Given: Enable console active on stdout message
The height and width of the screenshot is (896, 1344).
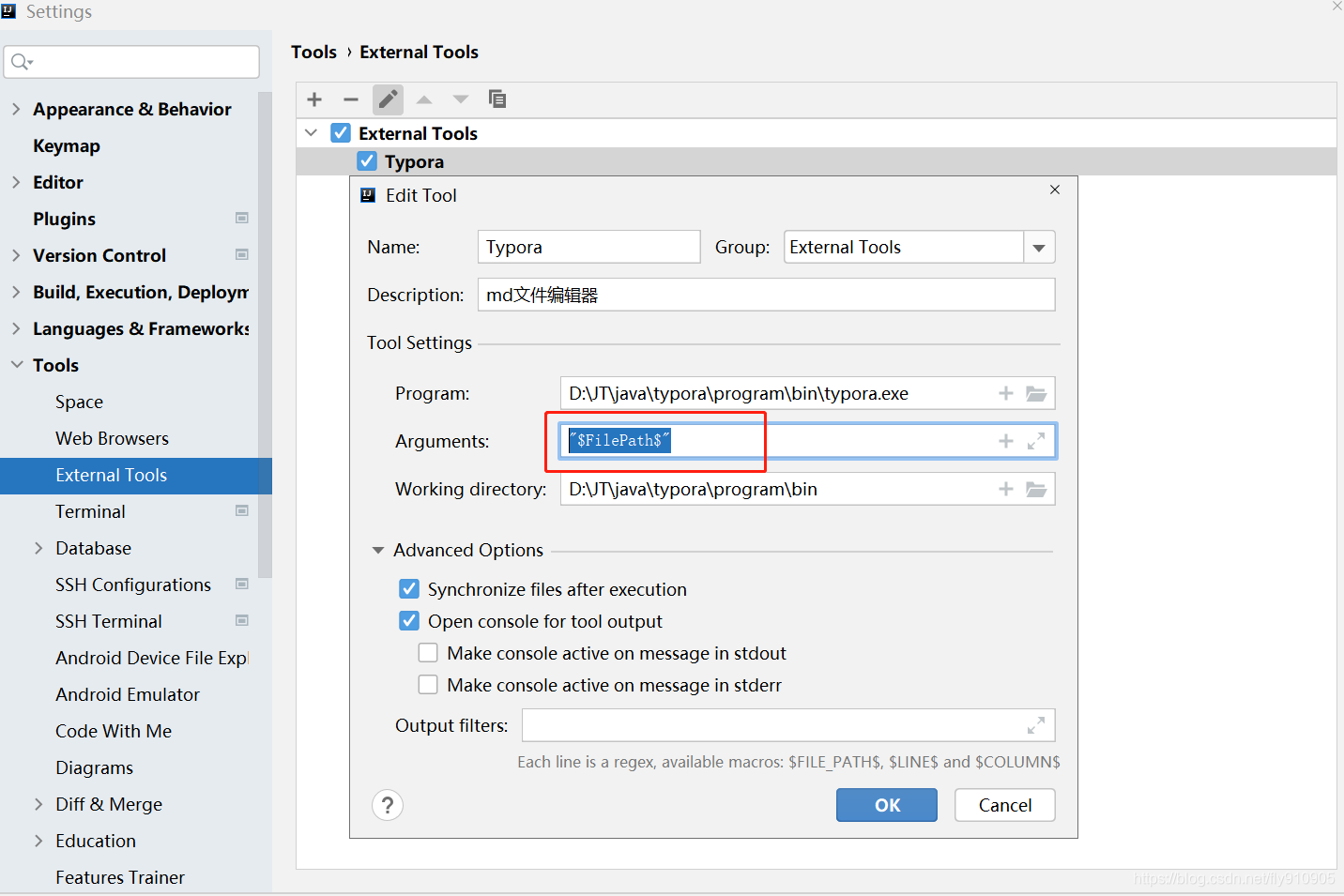Looking at the screenshot, I should [x=428, y=653].
